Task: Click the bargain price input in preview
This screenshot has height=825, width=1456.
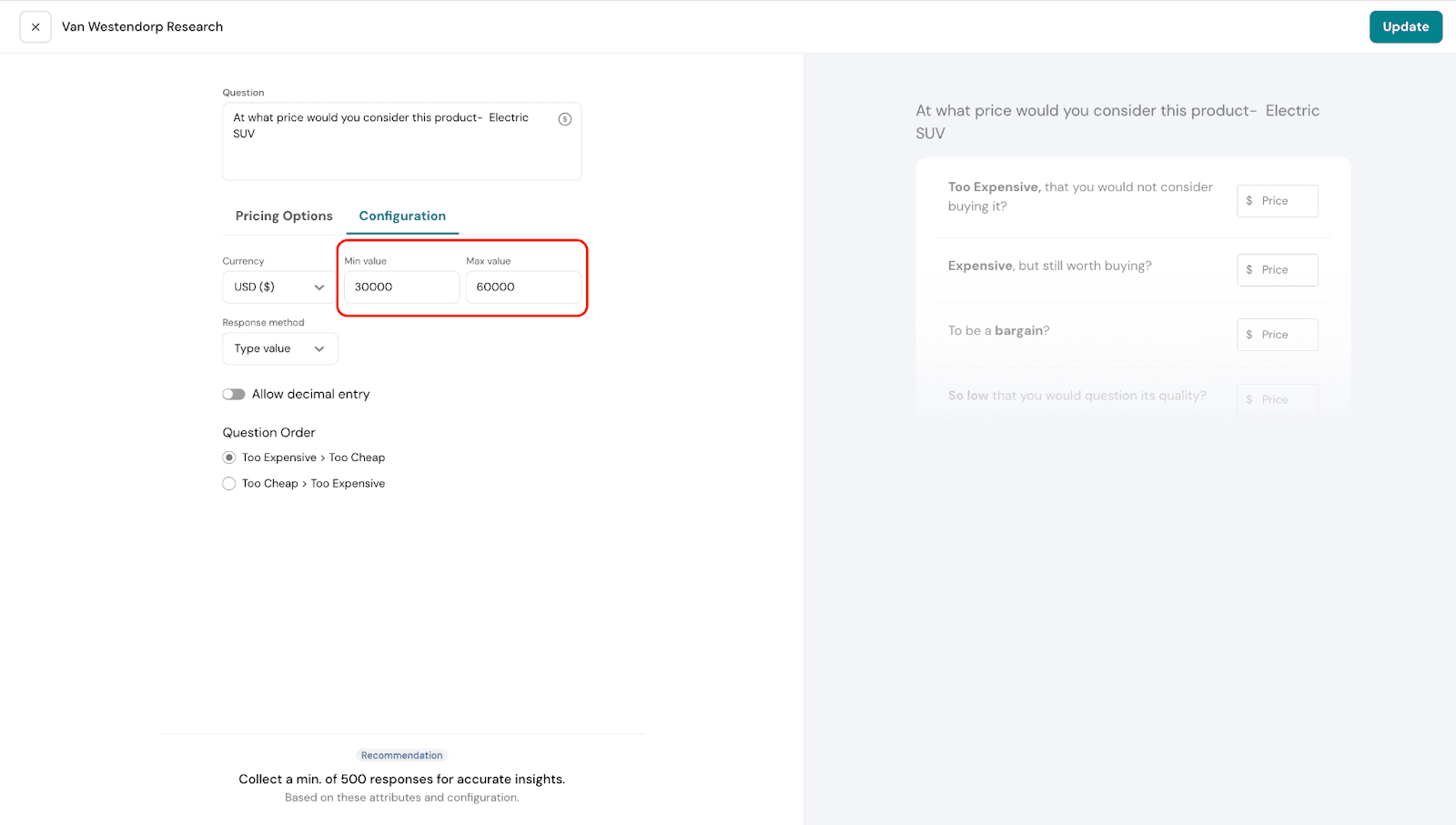Action: [x=1277, y=335]
